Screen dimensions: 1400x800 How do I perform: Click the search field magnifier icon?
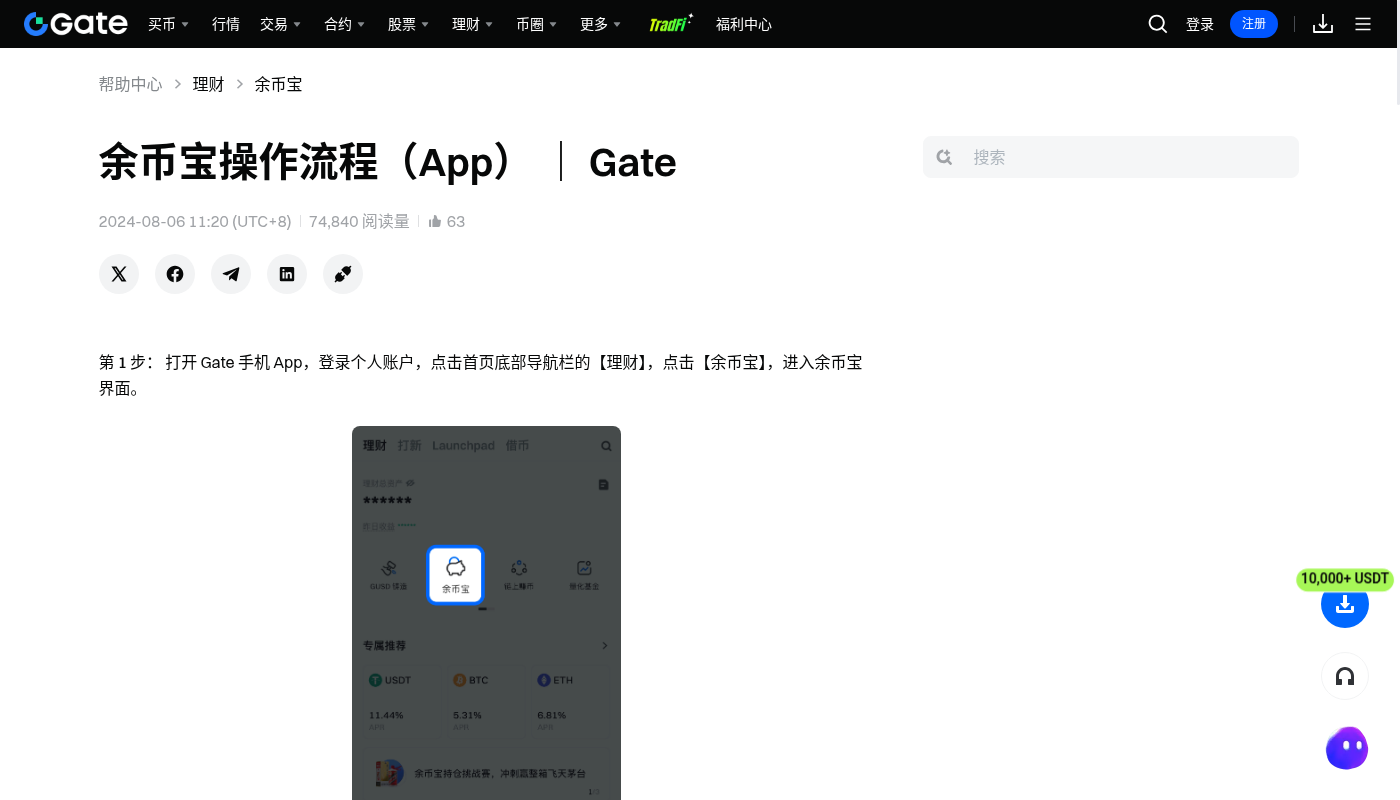pos(944,157)
